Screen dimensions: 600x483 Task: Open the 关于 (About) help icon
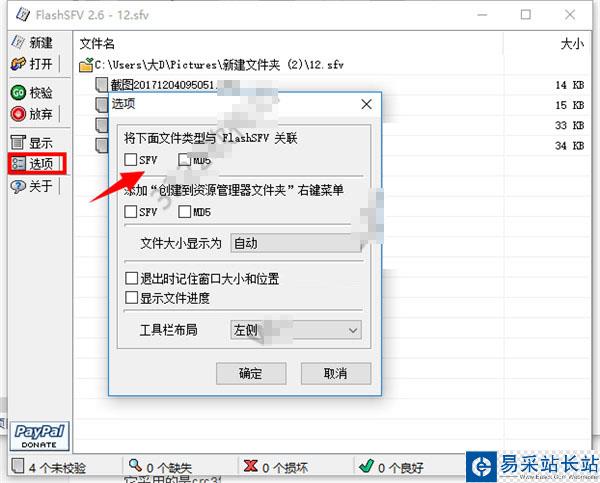(18, 186)
